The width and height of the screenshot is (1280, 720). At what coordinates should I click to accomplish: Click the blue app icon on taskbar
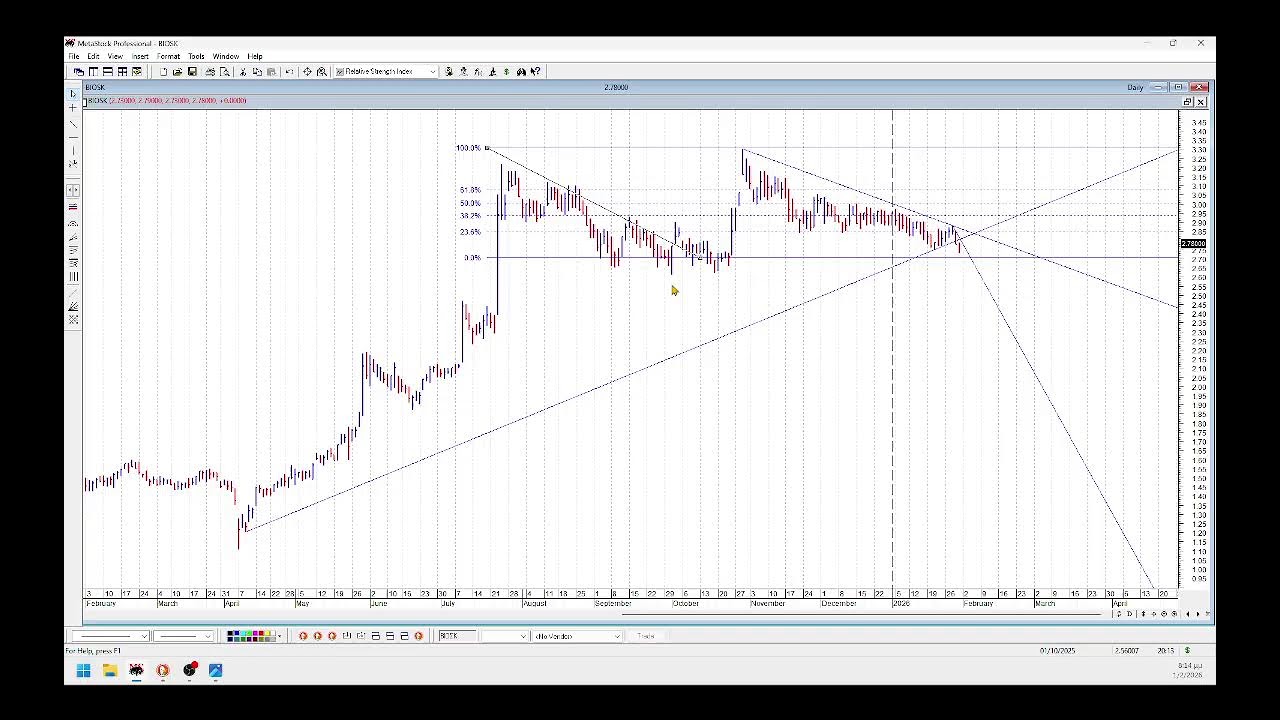point(215,670)
